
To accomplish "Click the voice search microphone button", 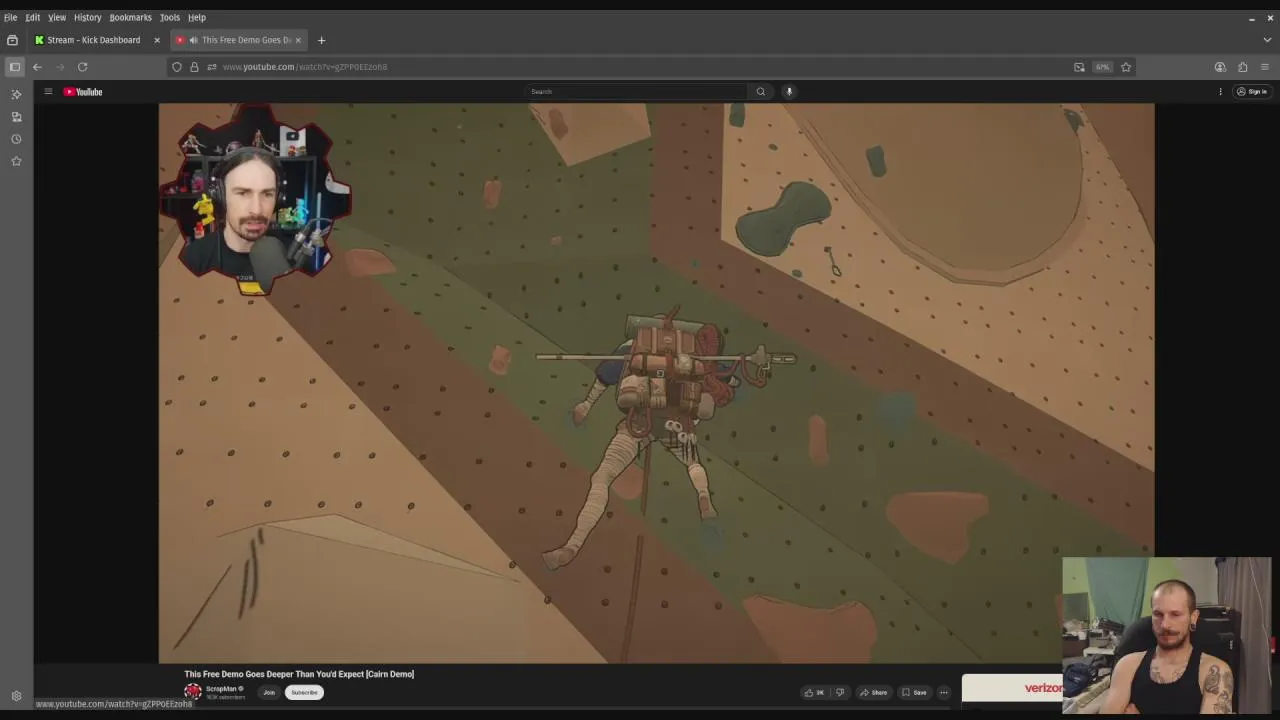I will (789, 91).
